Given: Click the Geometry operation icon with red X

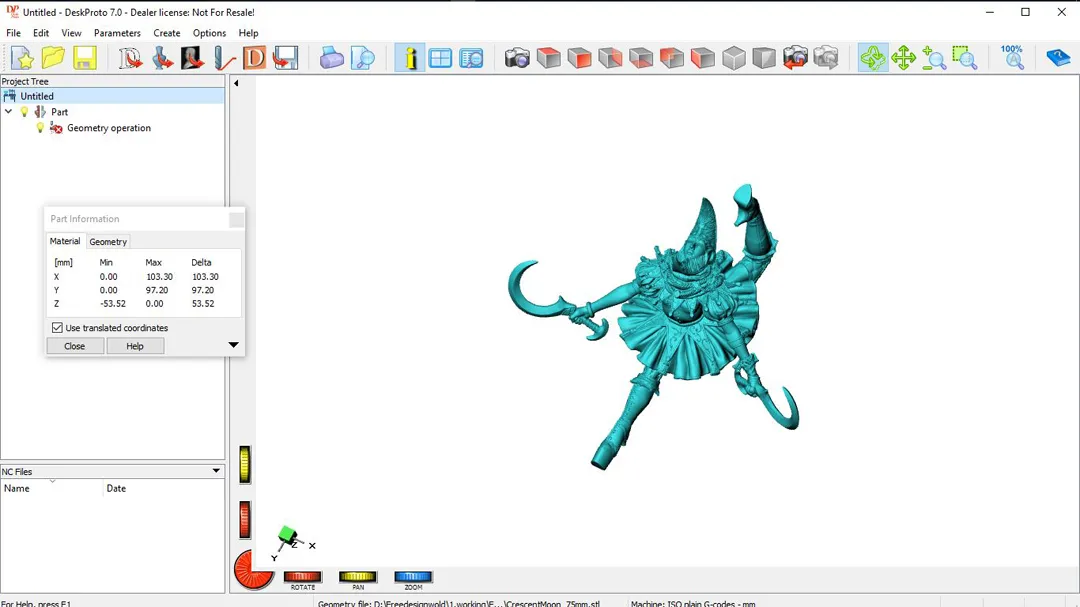Looking at the screenshot, I should [x=56, y=128].
